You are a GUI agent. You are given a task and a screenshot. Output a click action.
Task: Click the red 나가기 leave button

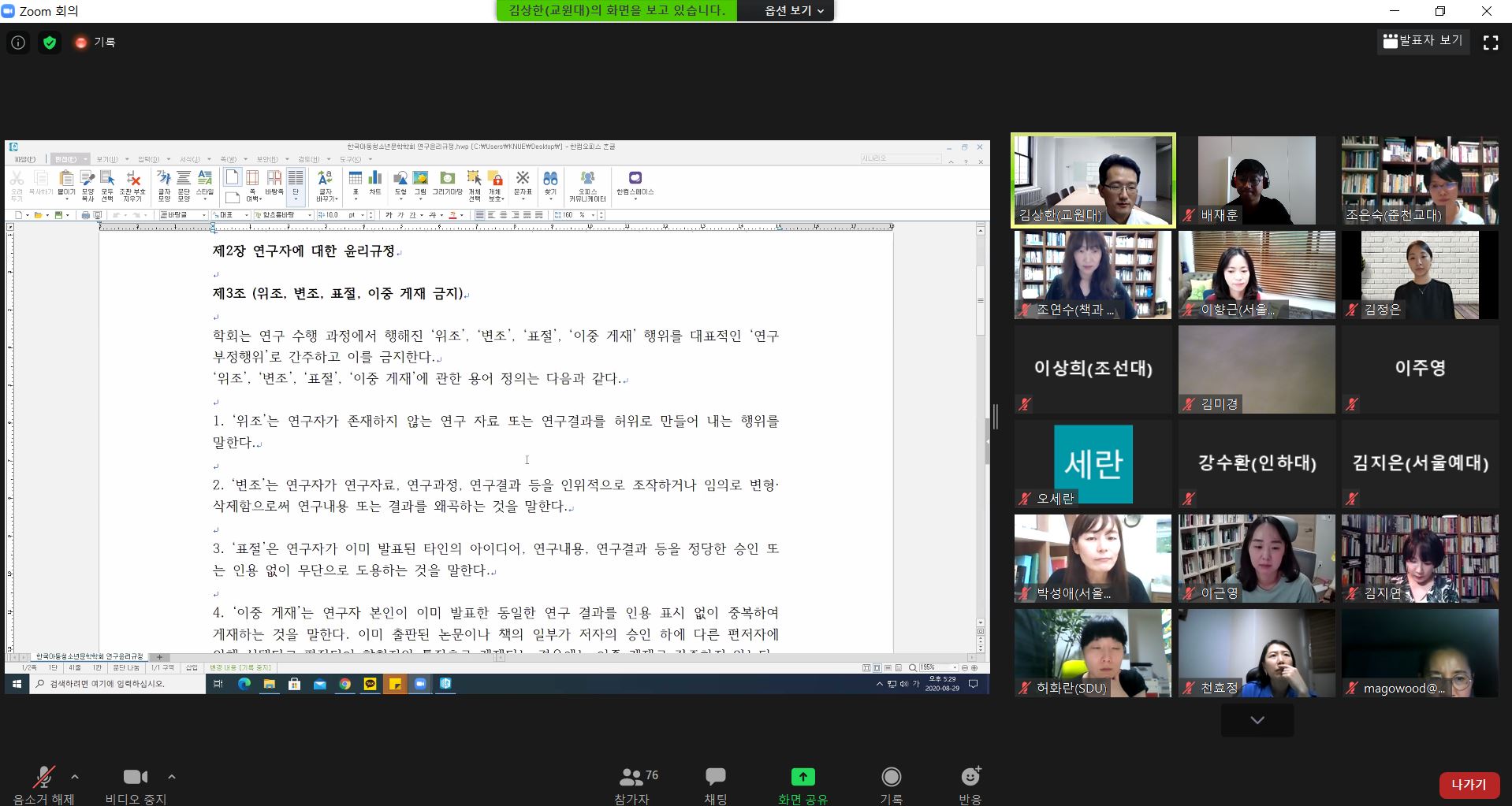pos(1468,785)
